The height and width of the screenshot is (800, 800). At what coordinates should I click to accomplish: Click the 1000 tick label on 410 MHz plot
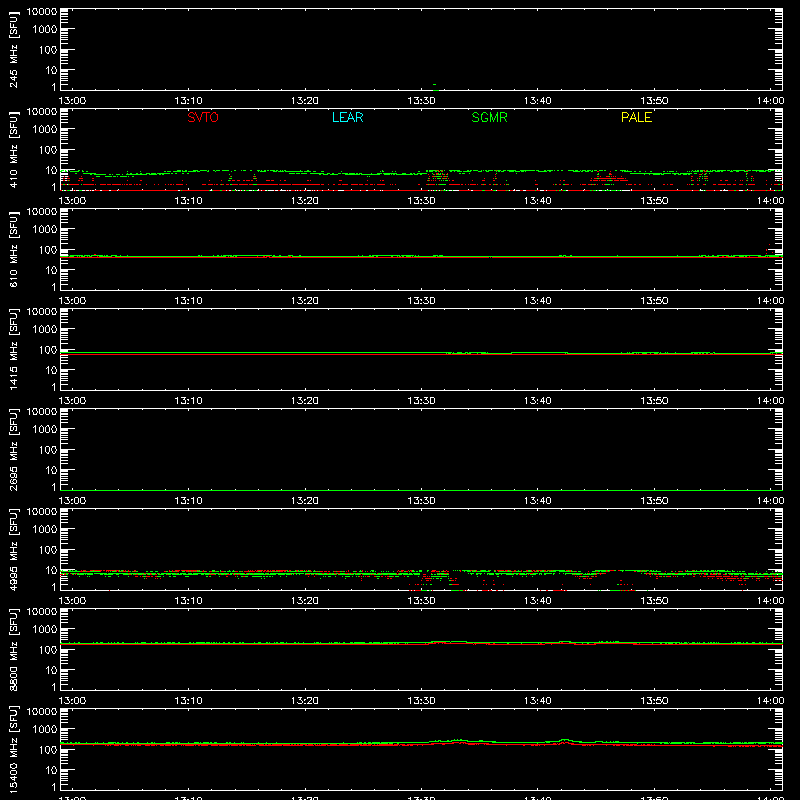click(x=45, y=129)
